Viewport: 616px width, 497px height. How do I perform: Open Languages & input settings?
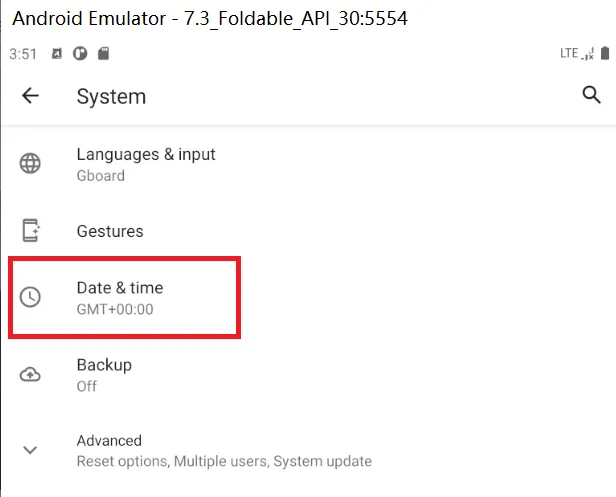click(308, 164)
